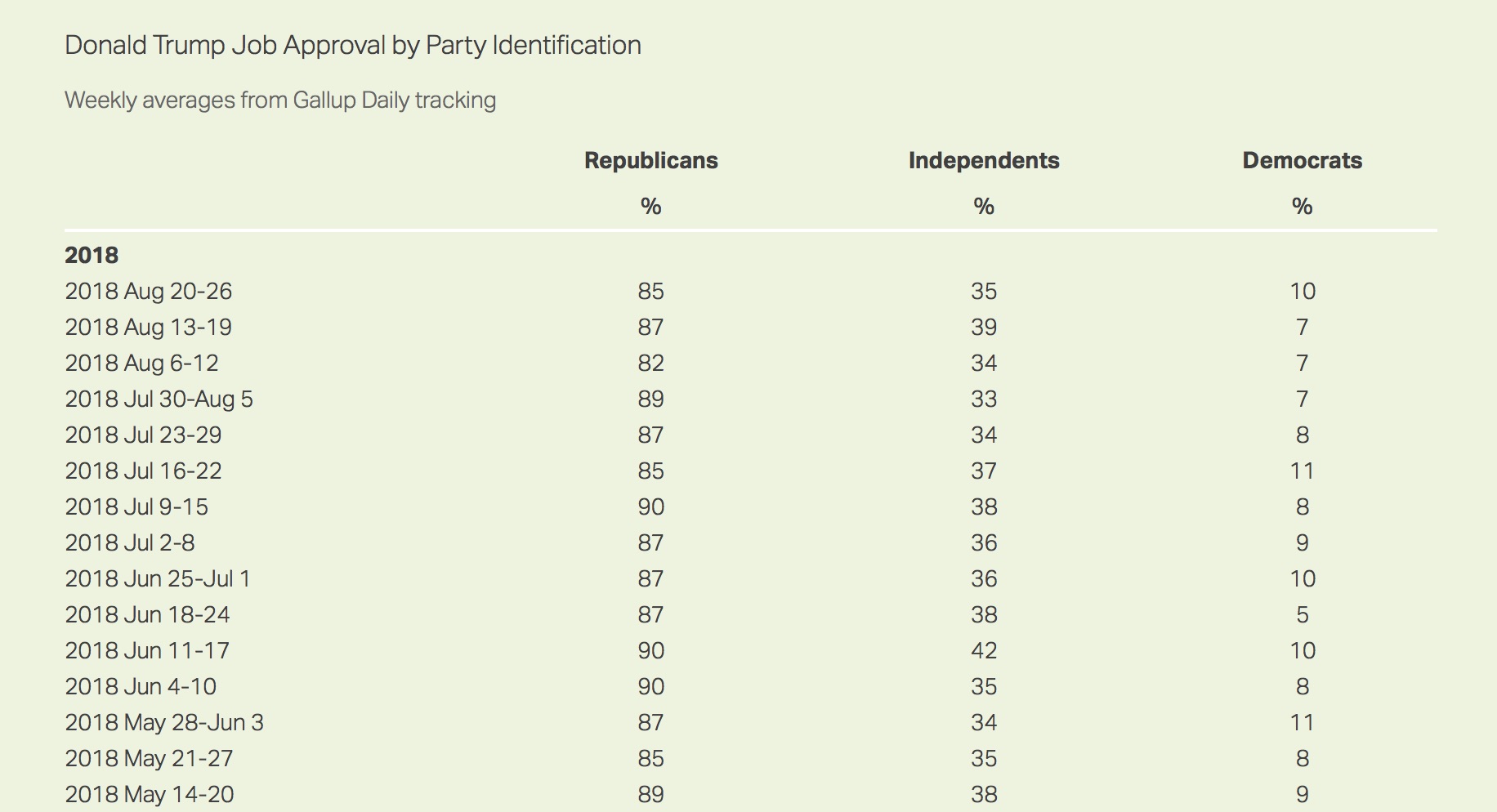Viewport: 1497px width, 812px height.
Task: Click the 2018 Jun 11-17 date label
Action: [x=147, y=650]
